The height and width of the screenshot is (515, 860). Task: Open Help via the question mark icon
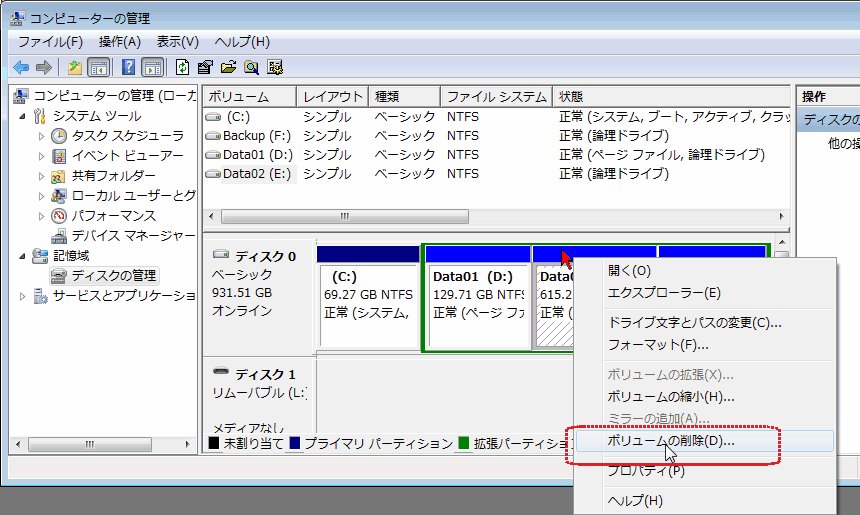click(128, 68)
